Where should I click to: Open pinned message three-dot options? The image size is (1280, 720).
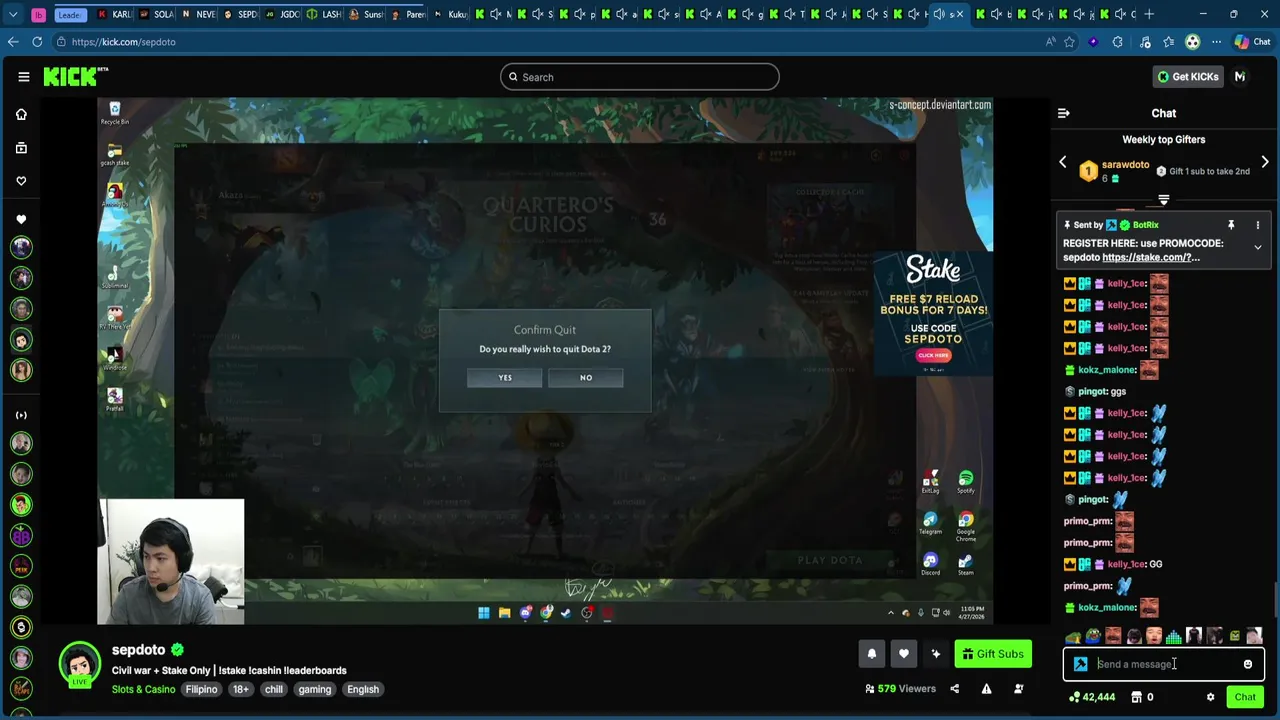point(1258,225)
